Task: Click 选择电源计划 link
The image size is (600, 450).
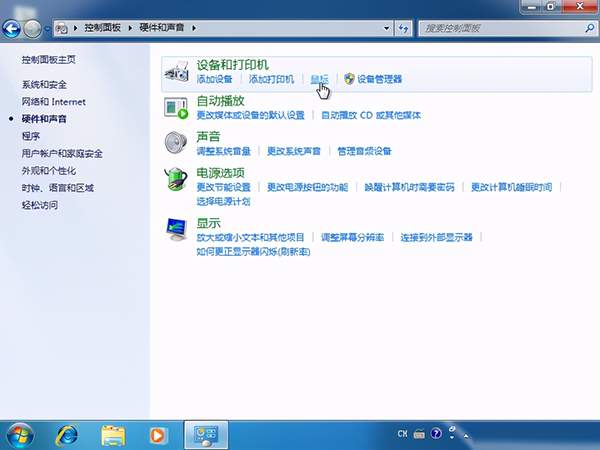Action: 223,201
